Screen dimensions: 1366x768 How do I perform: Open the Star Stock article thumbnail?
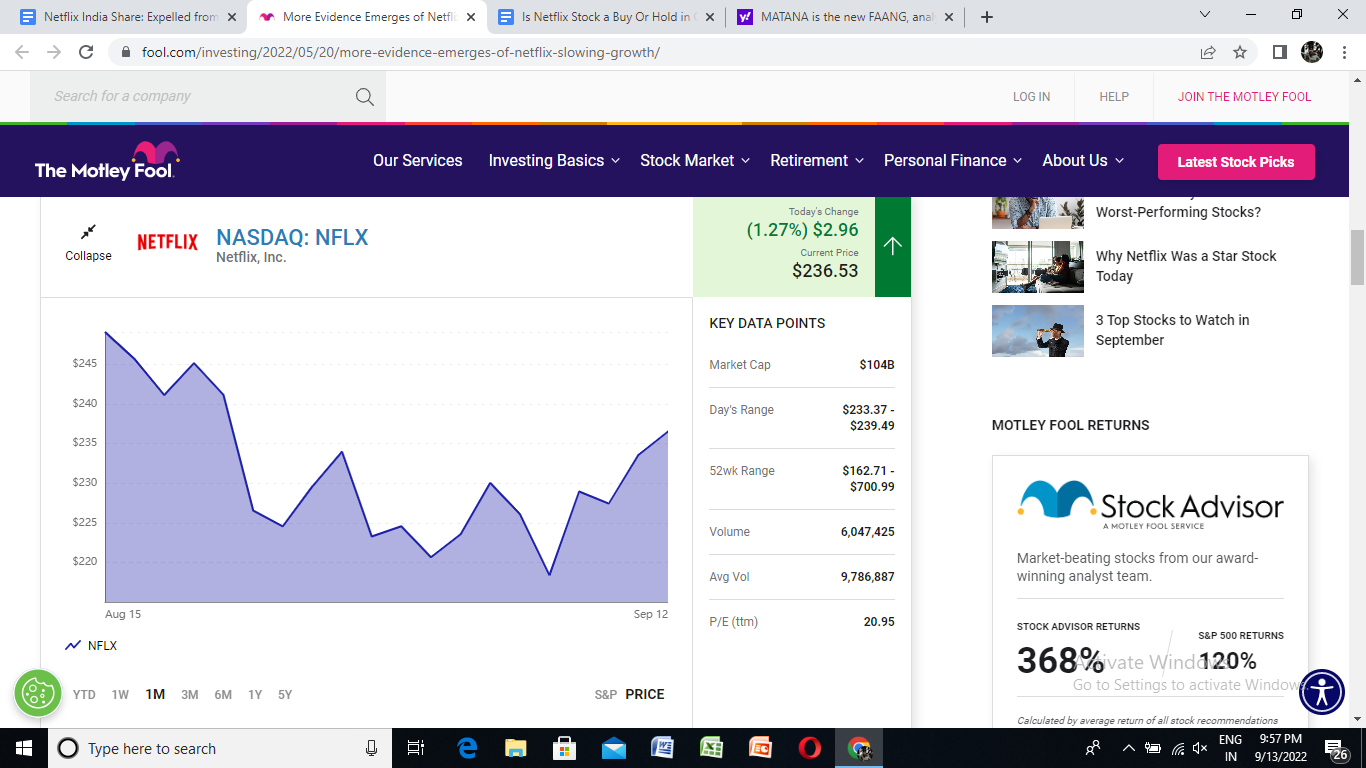point(1038,267)
